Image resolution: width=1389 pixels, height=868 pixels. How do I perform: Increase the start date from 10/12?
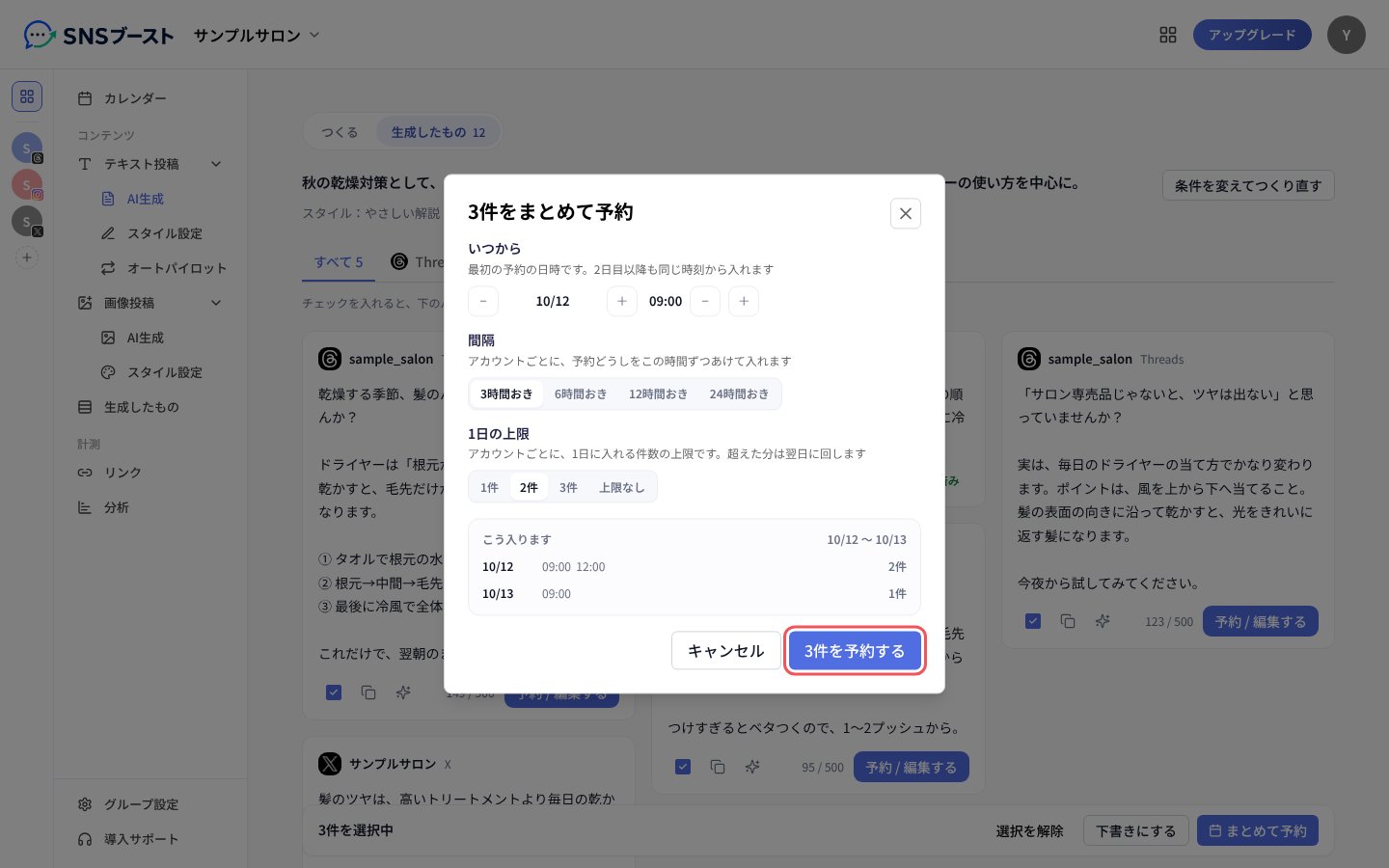[622, 301]
